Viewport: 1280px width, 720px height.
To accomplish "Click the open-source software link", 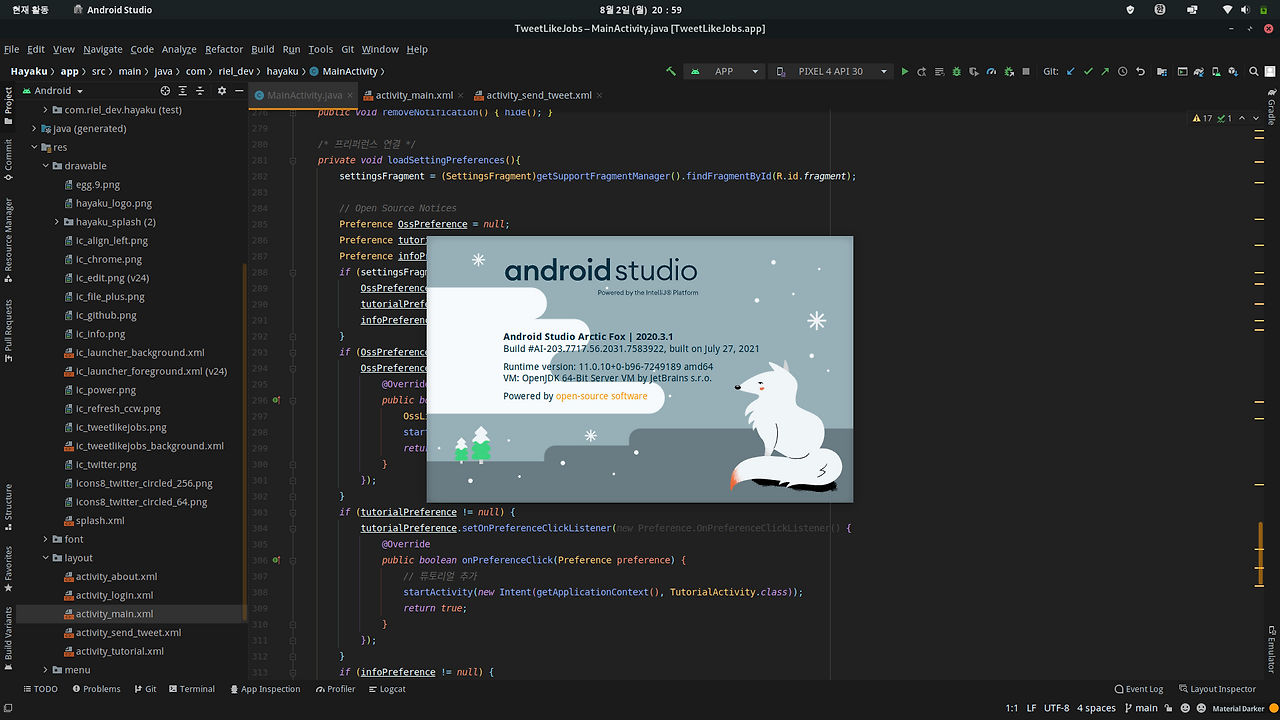I will point(601,396).
